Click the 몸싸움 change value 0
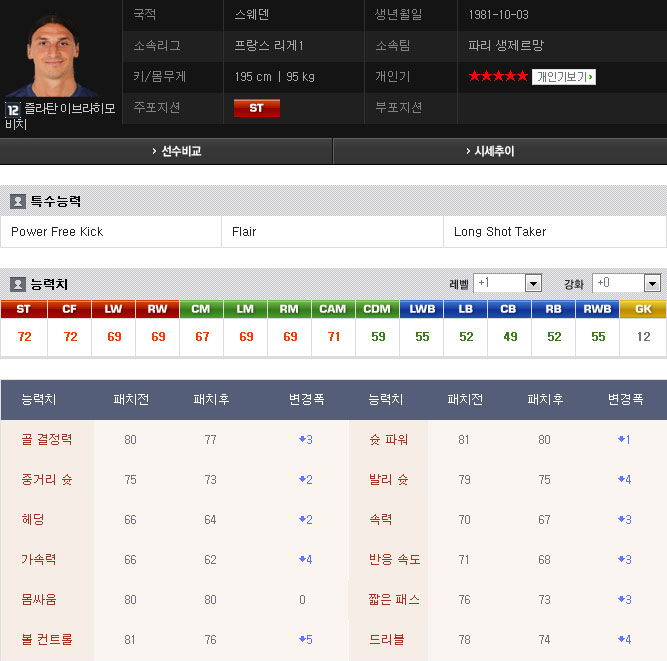This screenshot has width=667, height=661. (x=302, y=599)
